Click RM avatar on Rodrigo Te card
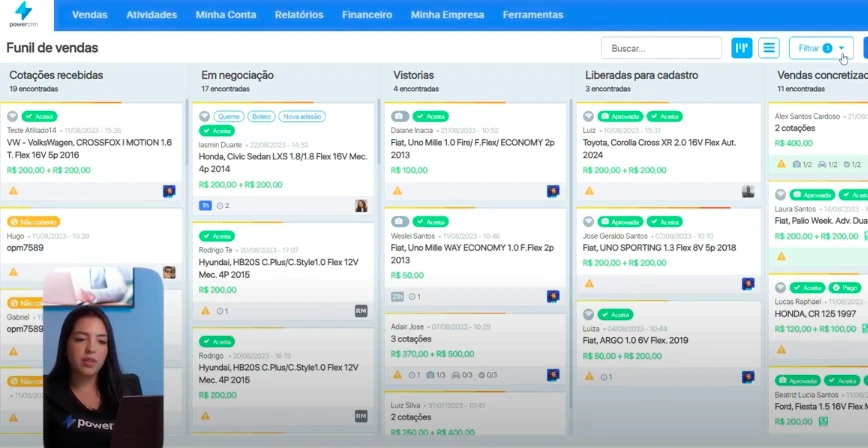Viewport: 868px width, 448px height. point(361,311)
